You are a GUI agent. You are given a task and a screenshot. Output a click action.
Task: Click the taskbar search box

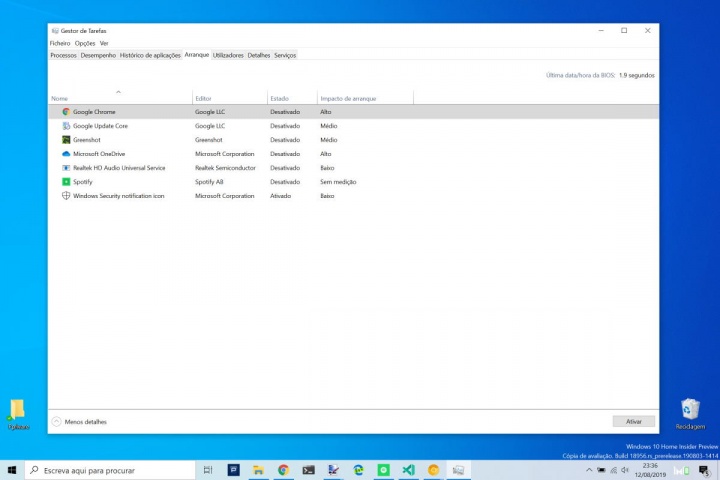point(110,470)
